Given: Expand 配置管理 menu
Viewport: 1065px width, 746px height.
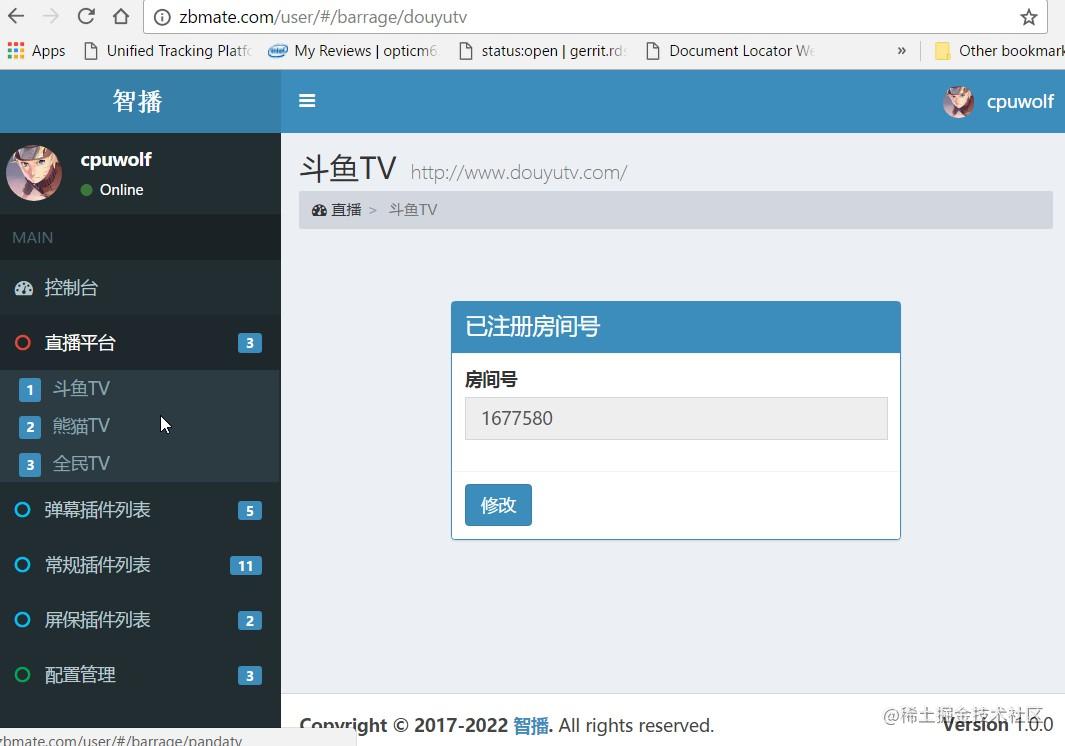Looking at the screenshot, I should pos(141,675).
